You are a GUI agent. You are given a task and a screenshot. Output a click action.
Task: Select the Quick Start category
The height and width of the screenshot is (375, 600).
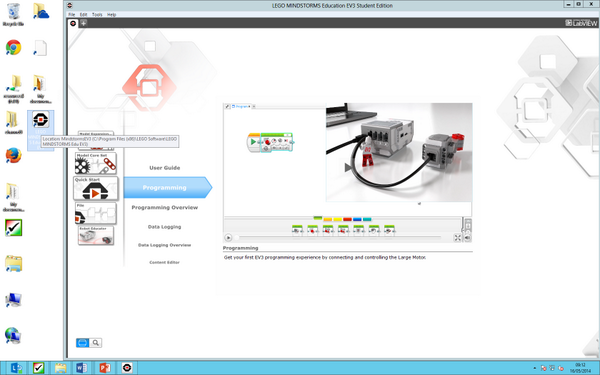pyautogui.click(x=96, y=188)
